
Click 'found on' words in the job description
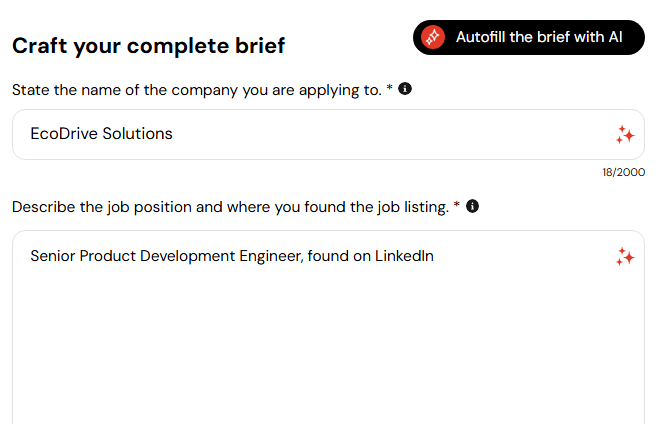click(x=339, y=256)
